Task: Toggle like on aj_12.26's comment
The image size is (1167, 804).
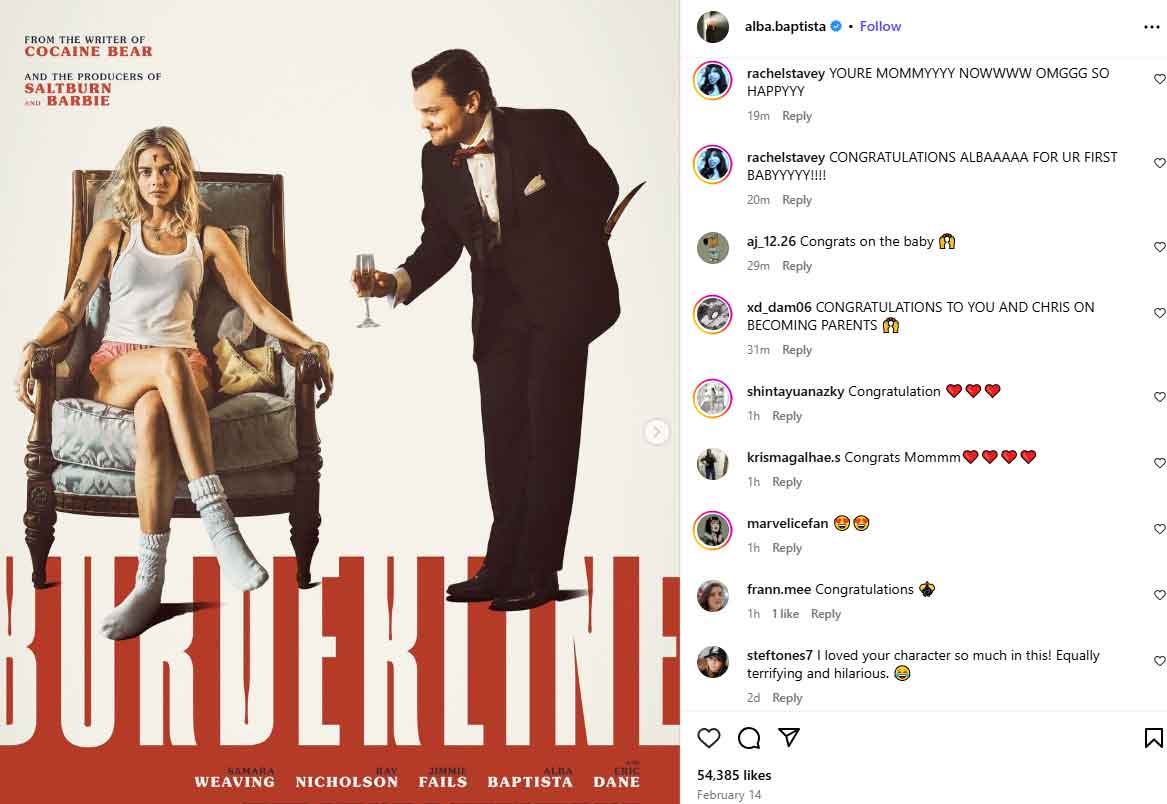Action: (x=1159, y=246)
